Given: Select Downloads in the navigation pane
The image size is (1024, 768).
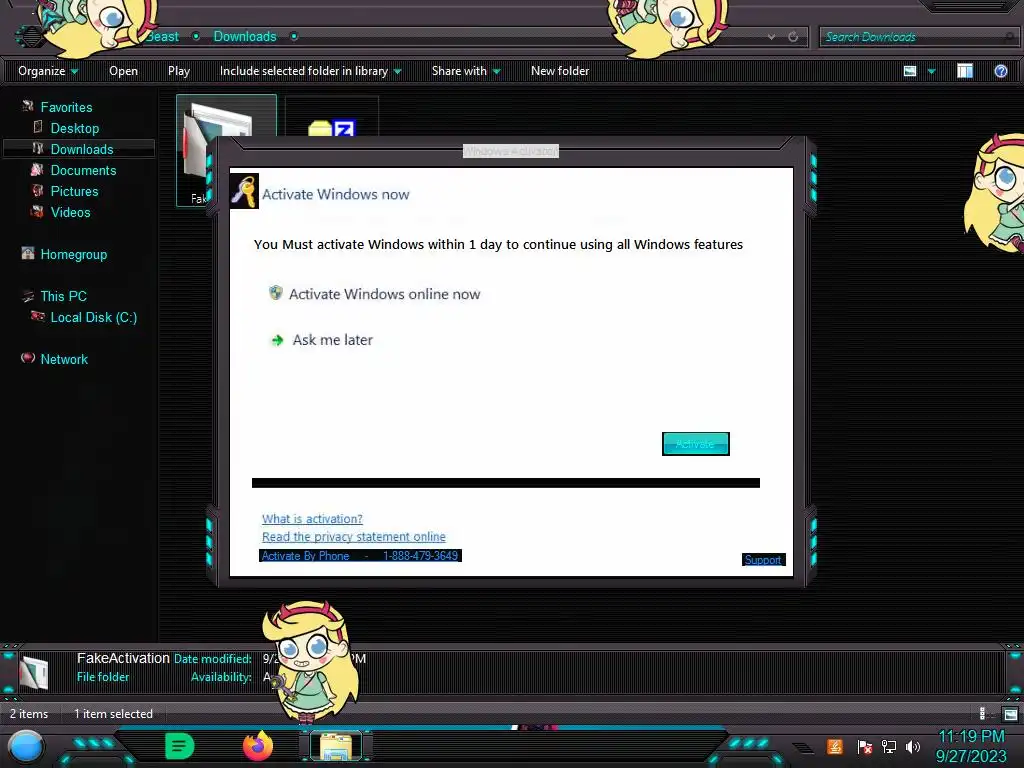Looking at the screenshot, I should point(82,149).
